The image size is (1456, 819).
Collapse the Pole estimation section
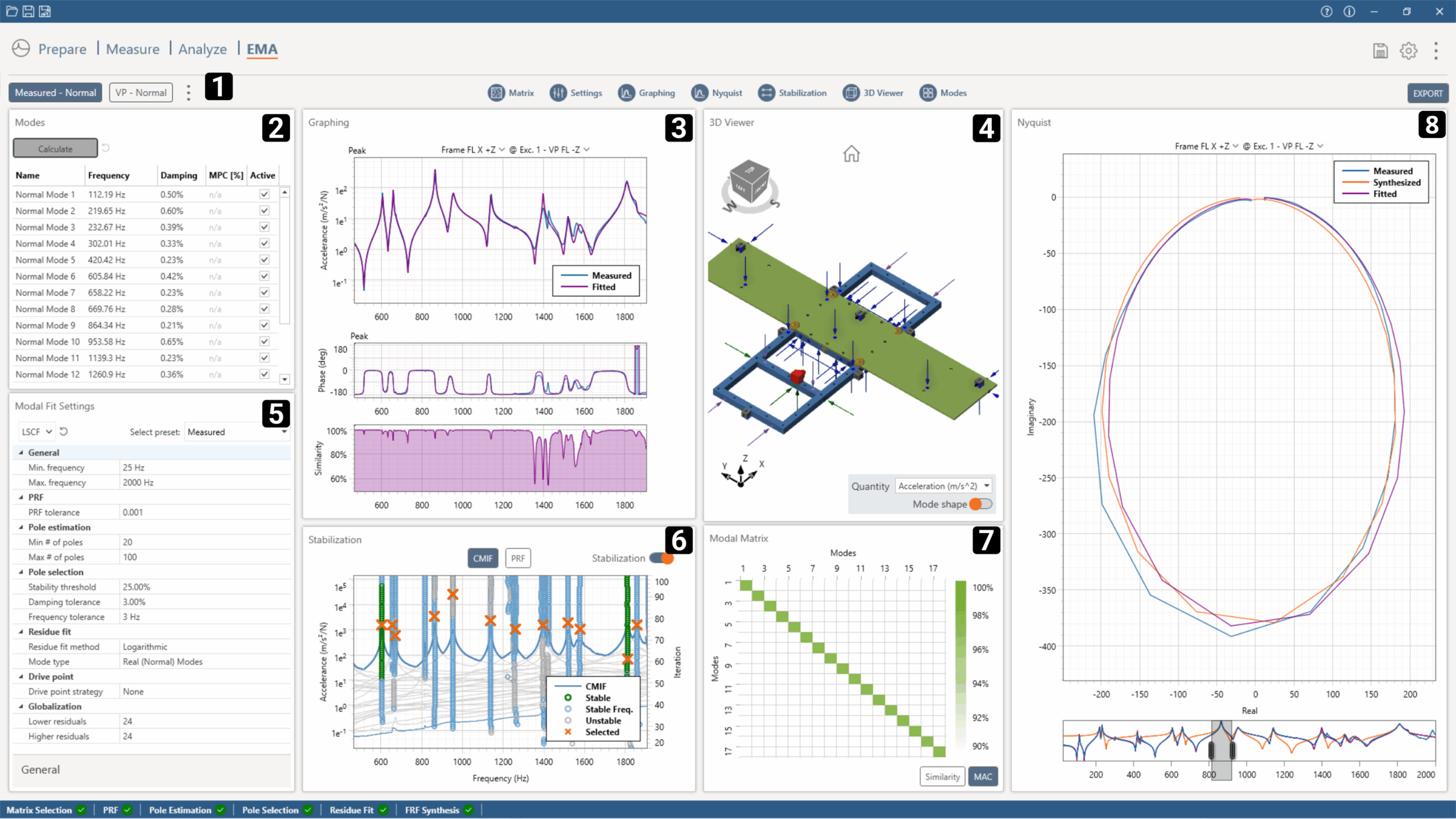click(21, 527)
